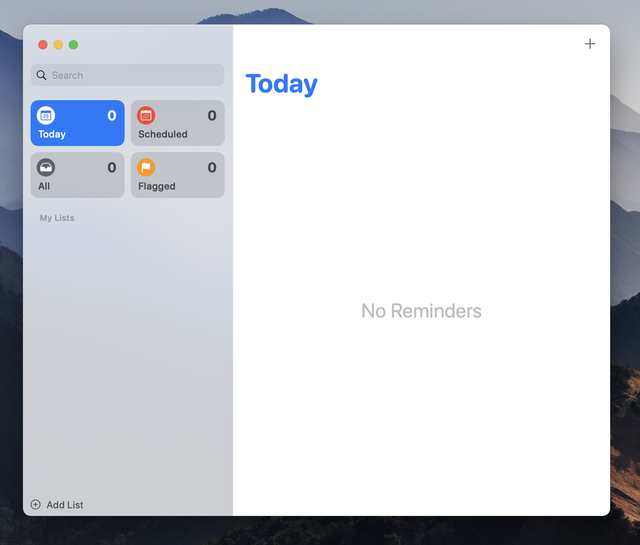Switch to the Flagged smart list
Image resolution: width=640 pixels, height=545 pixels.
(178, 175)
